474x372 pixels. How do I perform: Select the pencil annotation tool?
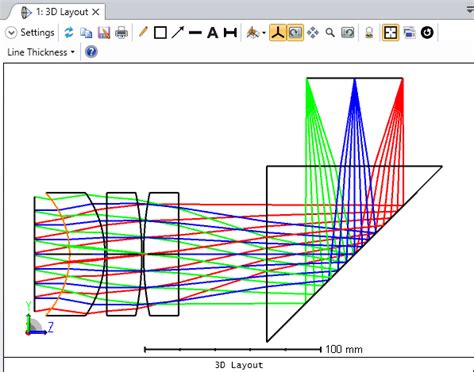143,32
